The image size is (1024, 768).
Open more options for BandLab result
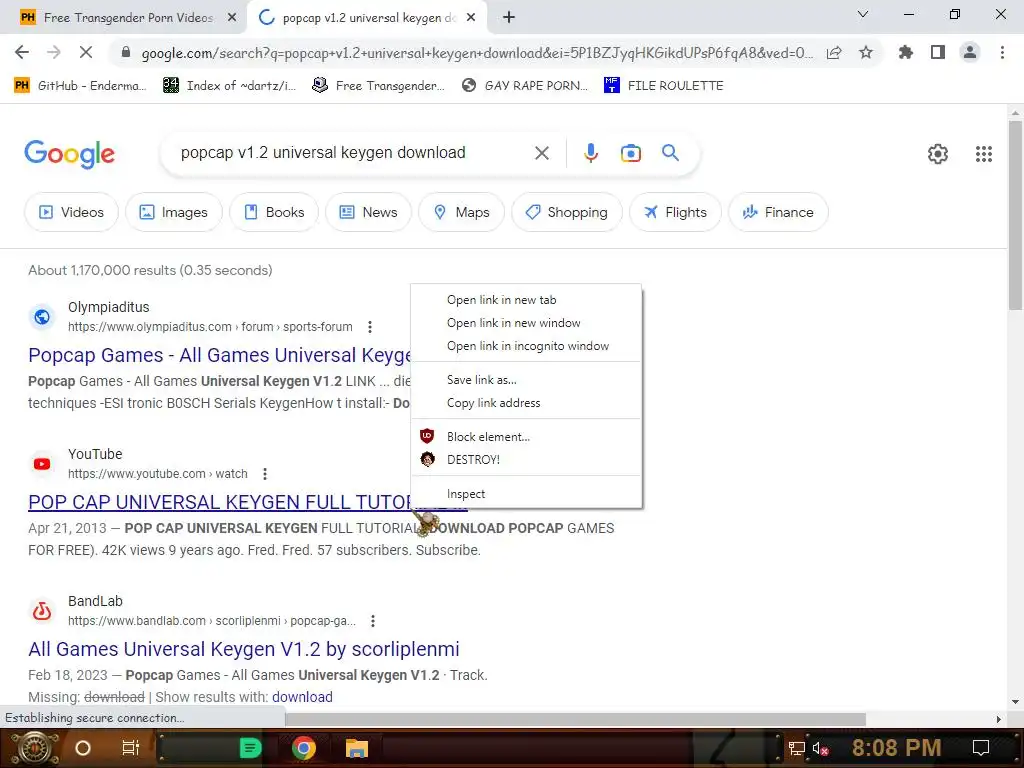coord(373,620)
